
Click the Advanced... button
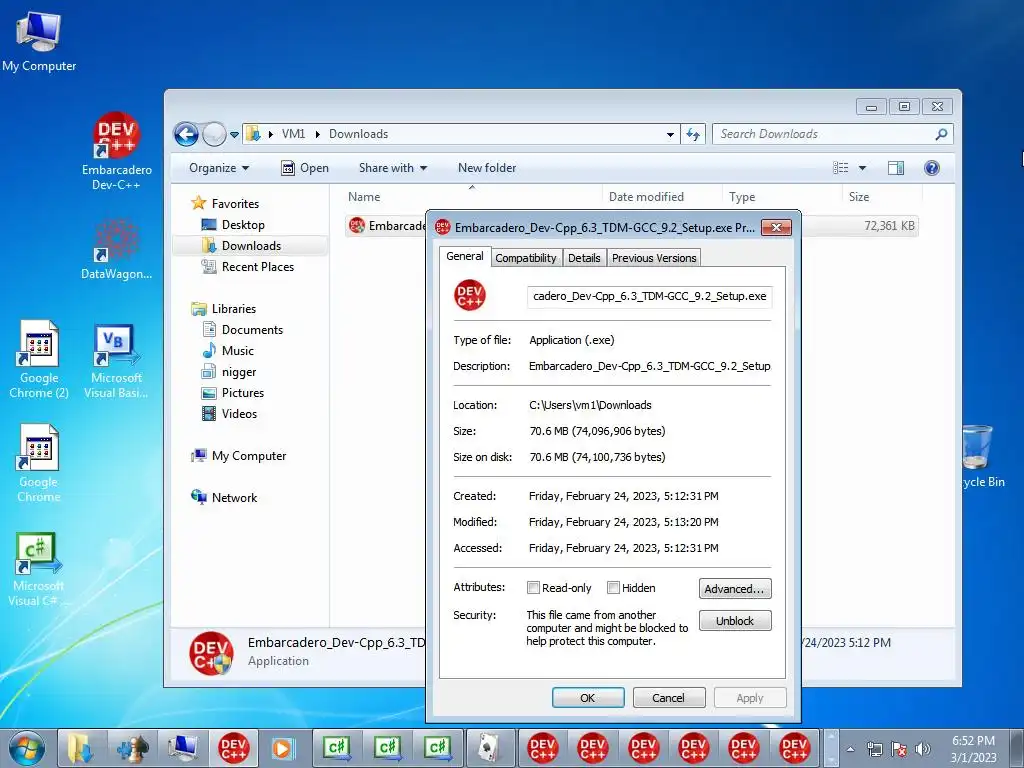(x=735, y=588)
